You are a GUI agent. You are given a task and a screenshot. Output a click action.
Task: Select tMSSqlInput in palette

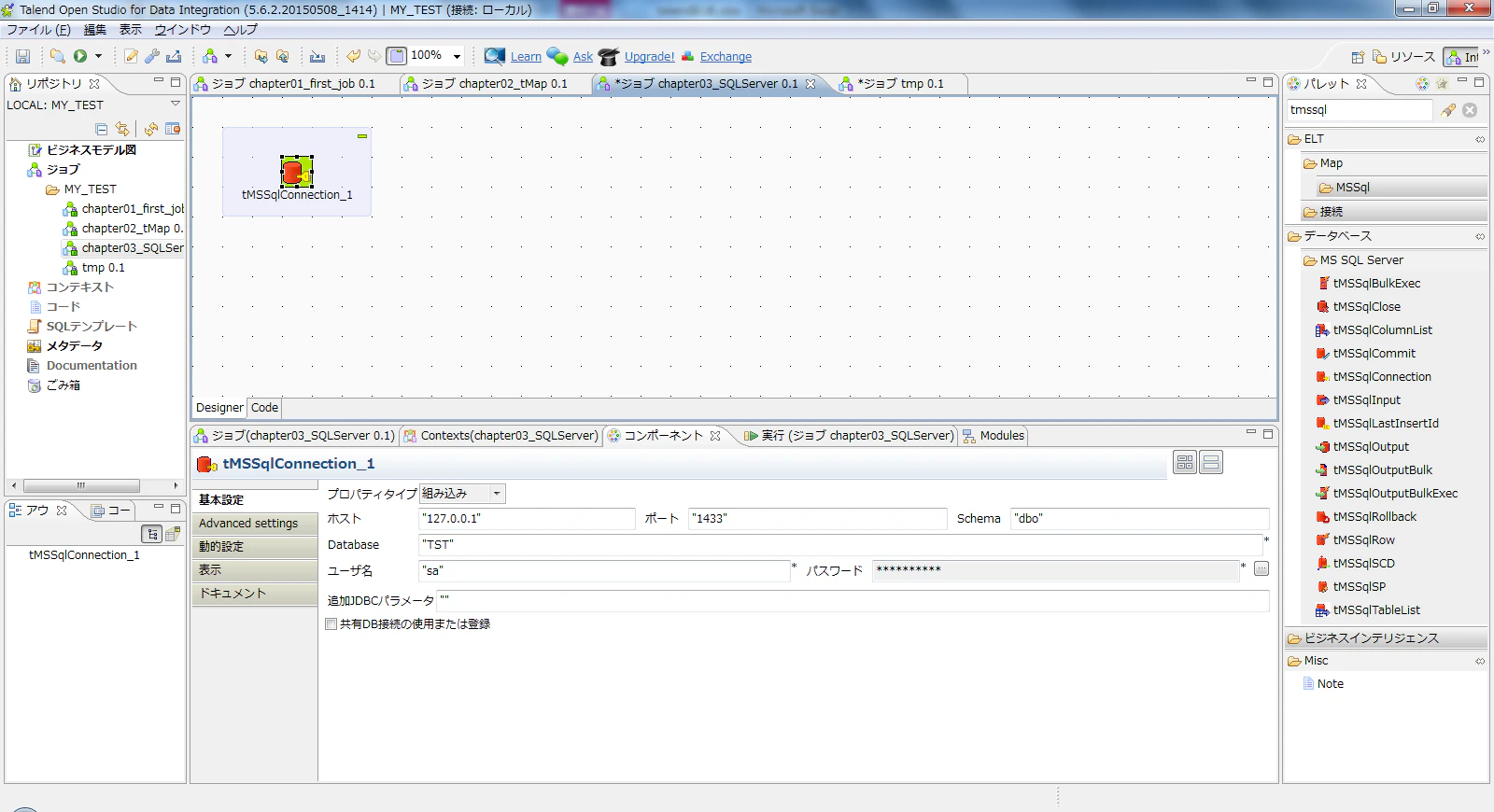(x=1366, y=400)
